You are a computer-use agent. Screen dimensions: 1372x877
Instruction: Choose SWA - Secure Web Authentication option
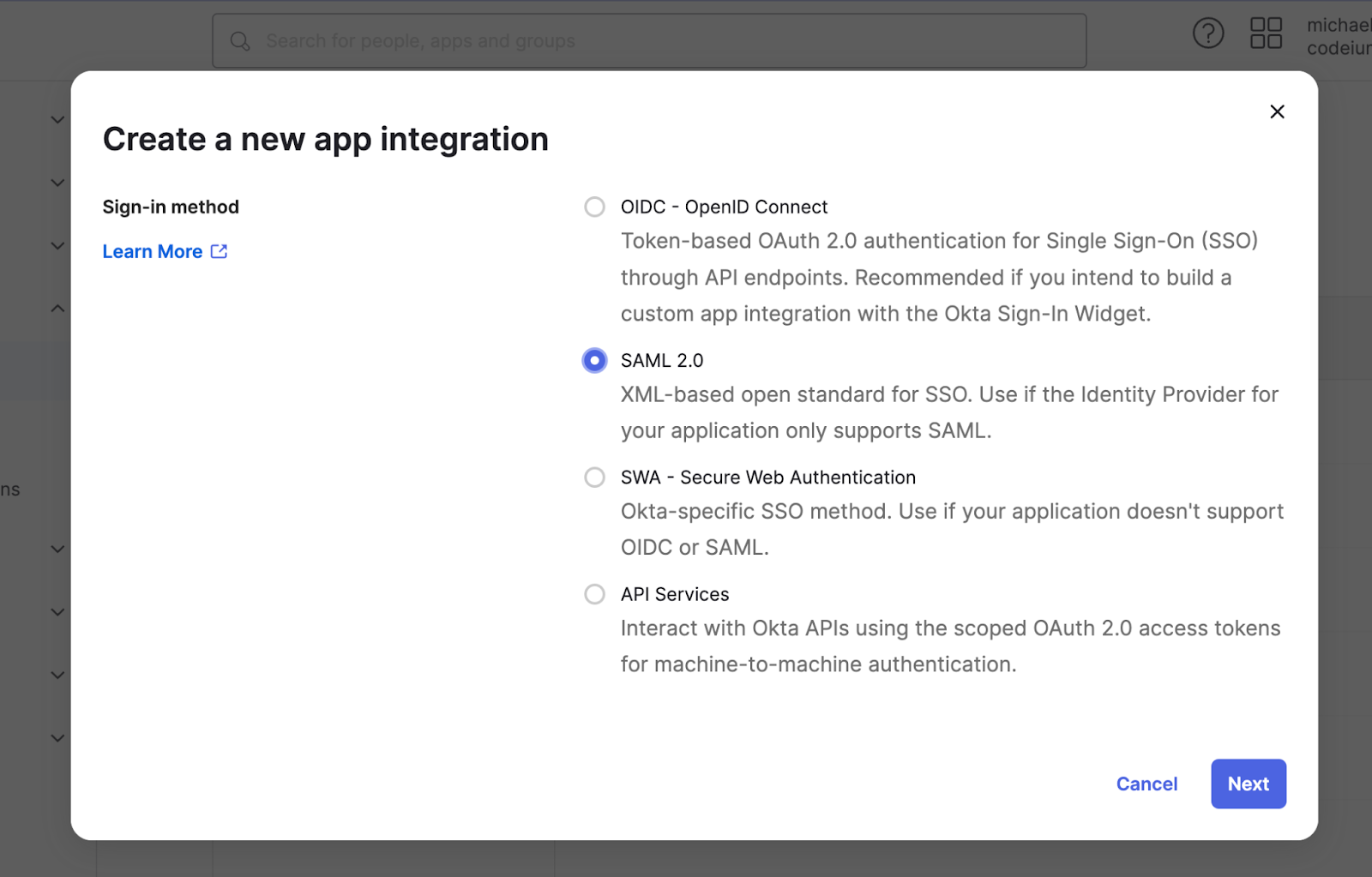point(594,477)
